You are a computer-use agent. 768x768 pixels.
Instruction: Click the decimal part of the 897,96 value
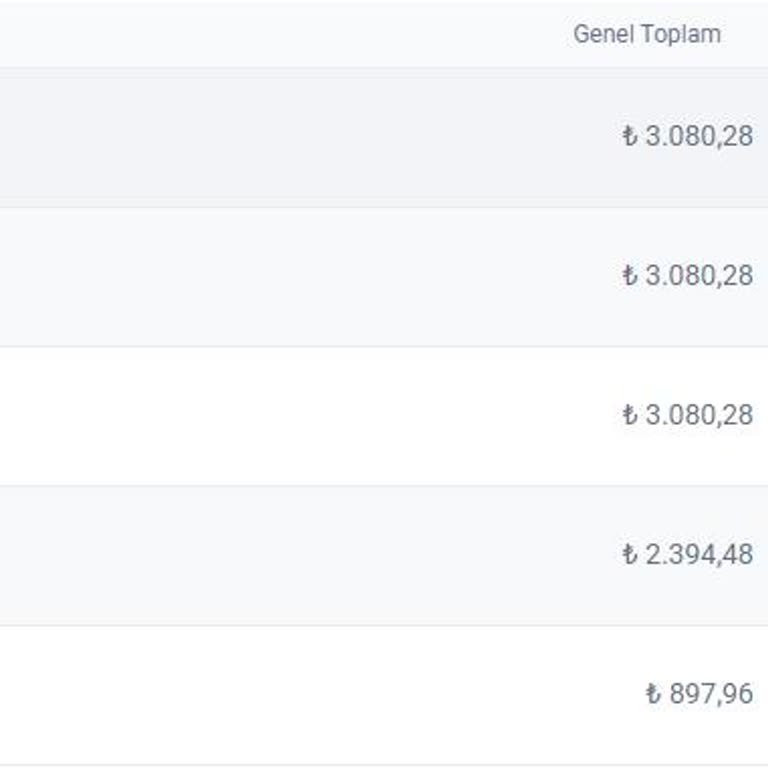(x=739, y=694)
